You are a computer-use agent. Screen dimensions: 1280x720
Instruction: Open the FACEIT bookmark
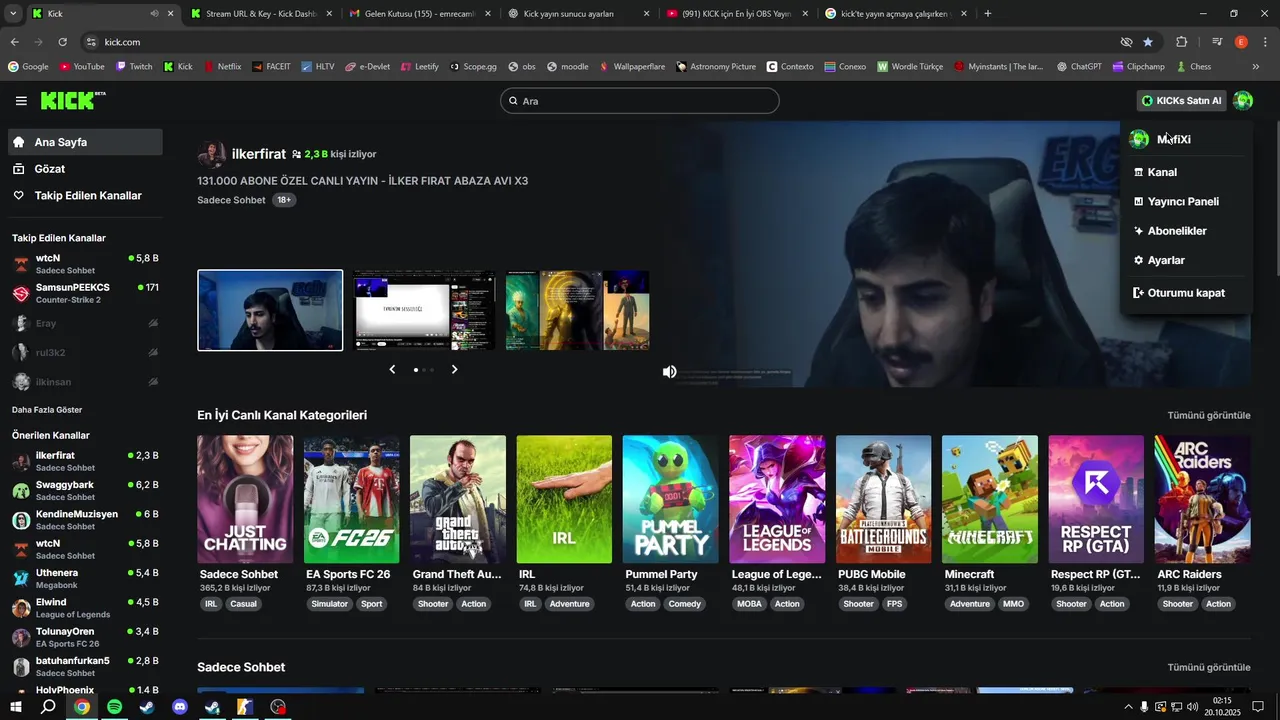271,67
